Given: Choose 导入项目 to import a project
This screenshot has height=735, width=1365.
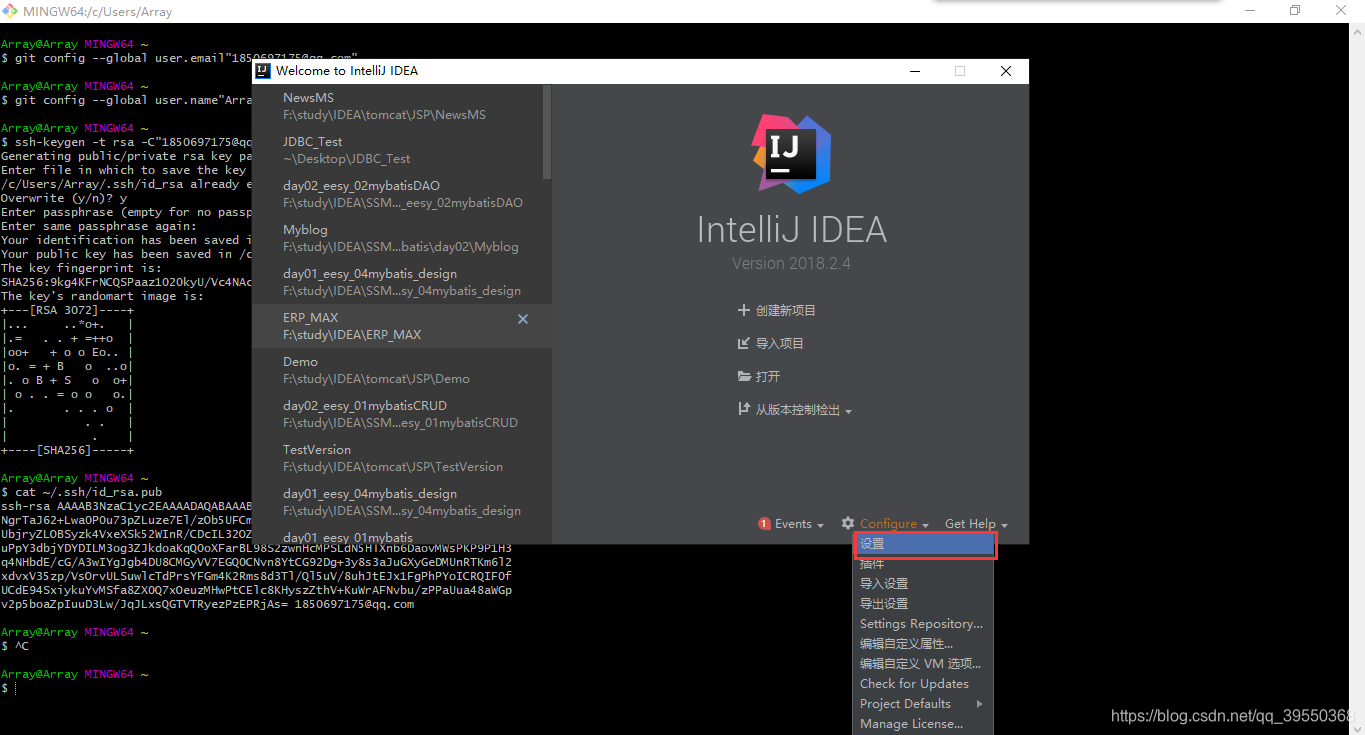Looking at the screenshot, I should coord(770,343).
